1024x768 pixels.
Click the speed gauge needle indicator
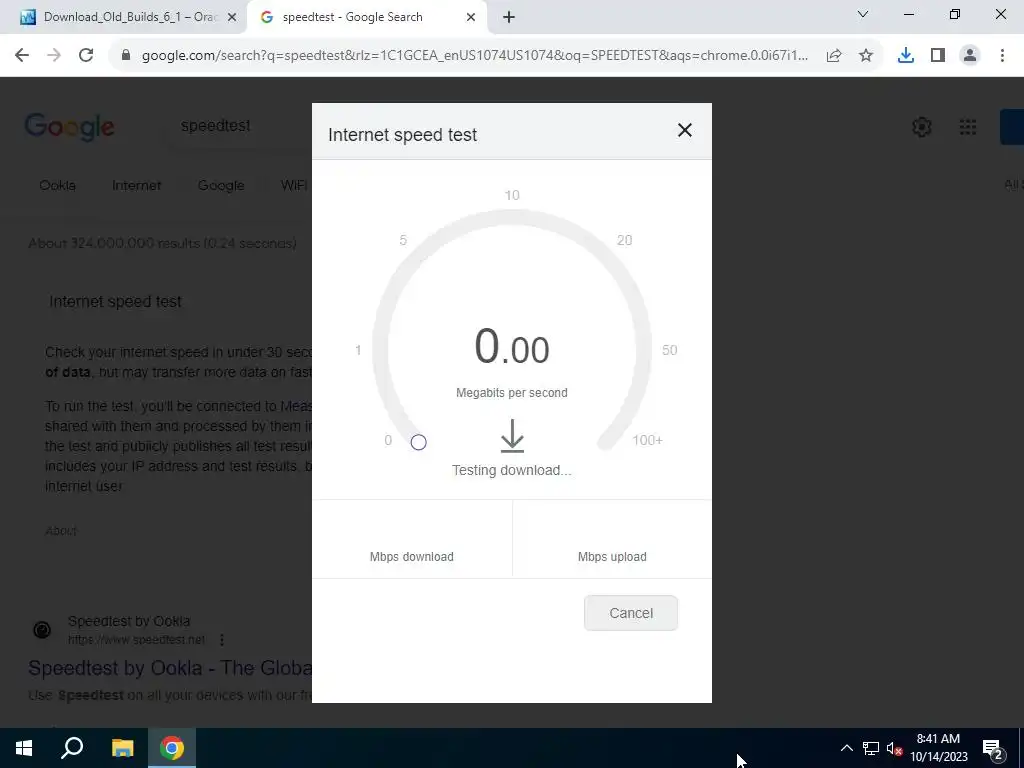[419, 443]
